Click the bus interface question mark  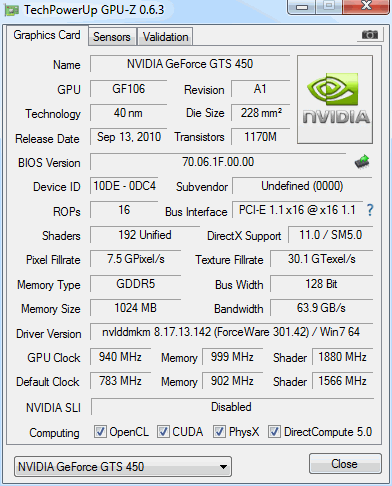[370, 210]
